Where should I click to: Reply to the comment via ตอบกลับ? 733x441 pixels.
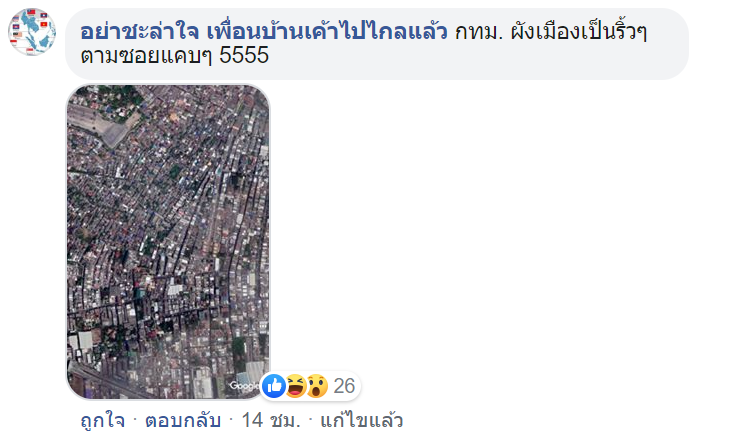(x=183, y=420)
